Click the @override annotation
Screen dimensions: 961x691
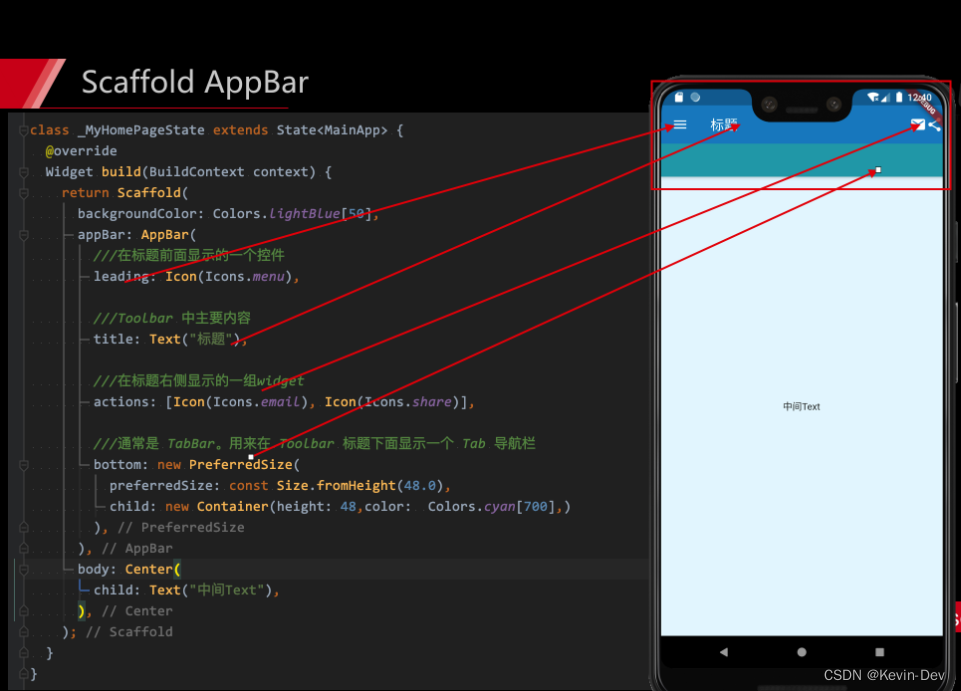(x=81, y=151)
